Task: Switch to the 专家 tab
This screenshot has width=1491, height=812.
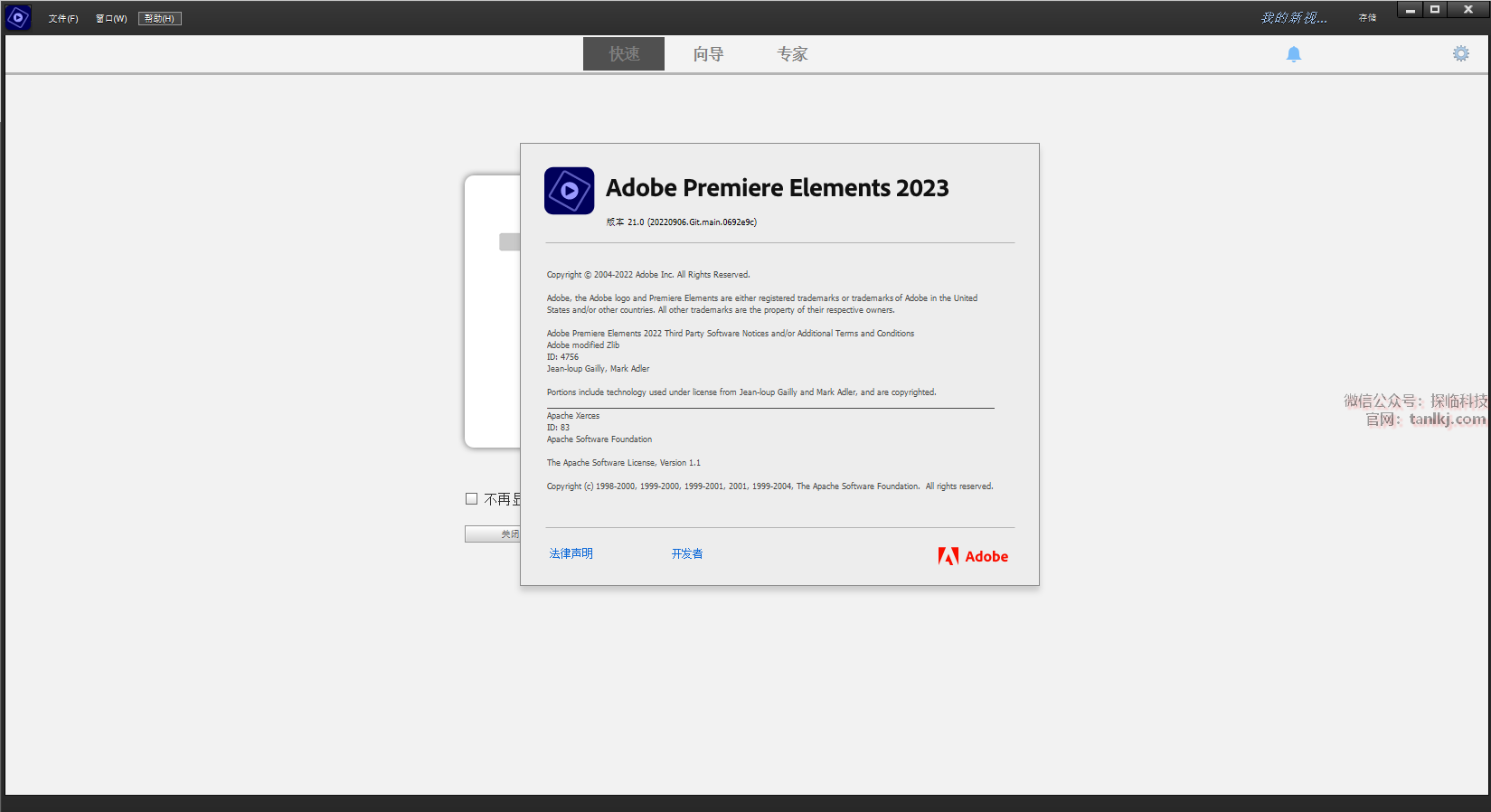Action: click(x=792, y=54)
